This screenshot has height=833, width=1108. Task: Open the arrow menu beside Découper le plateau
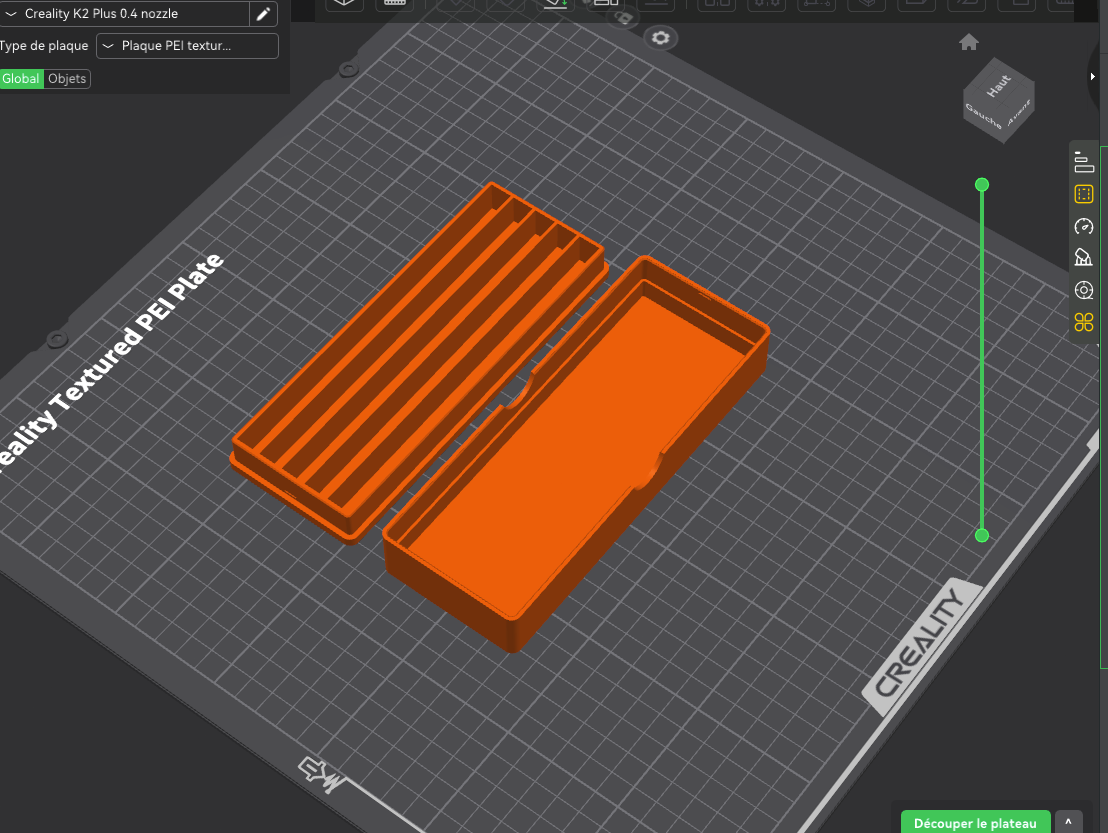[1068, 822]
